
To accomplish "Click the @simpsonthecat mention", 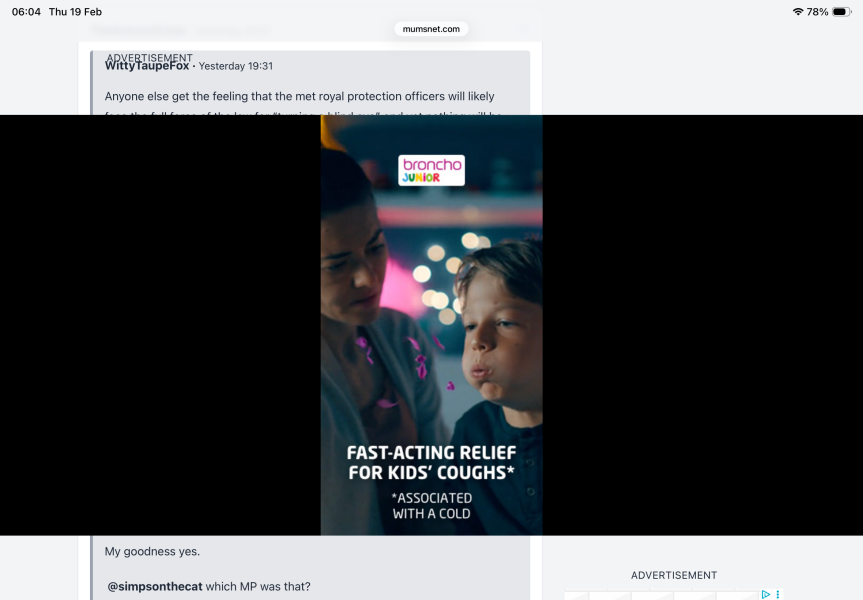I will click(154, 587).
